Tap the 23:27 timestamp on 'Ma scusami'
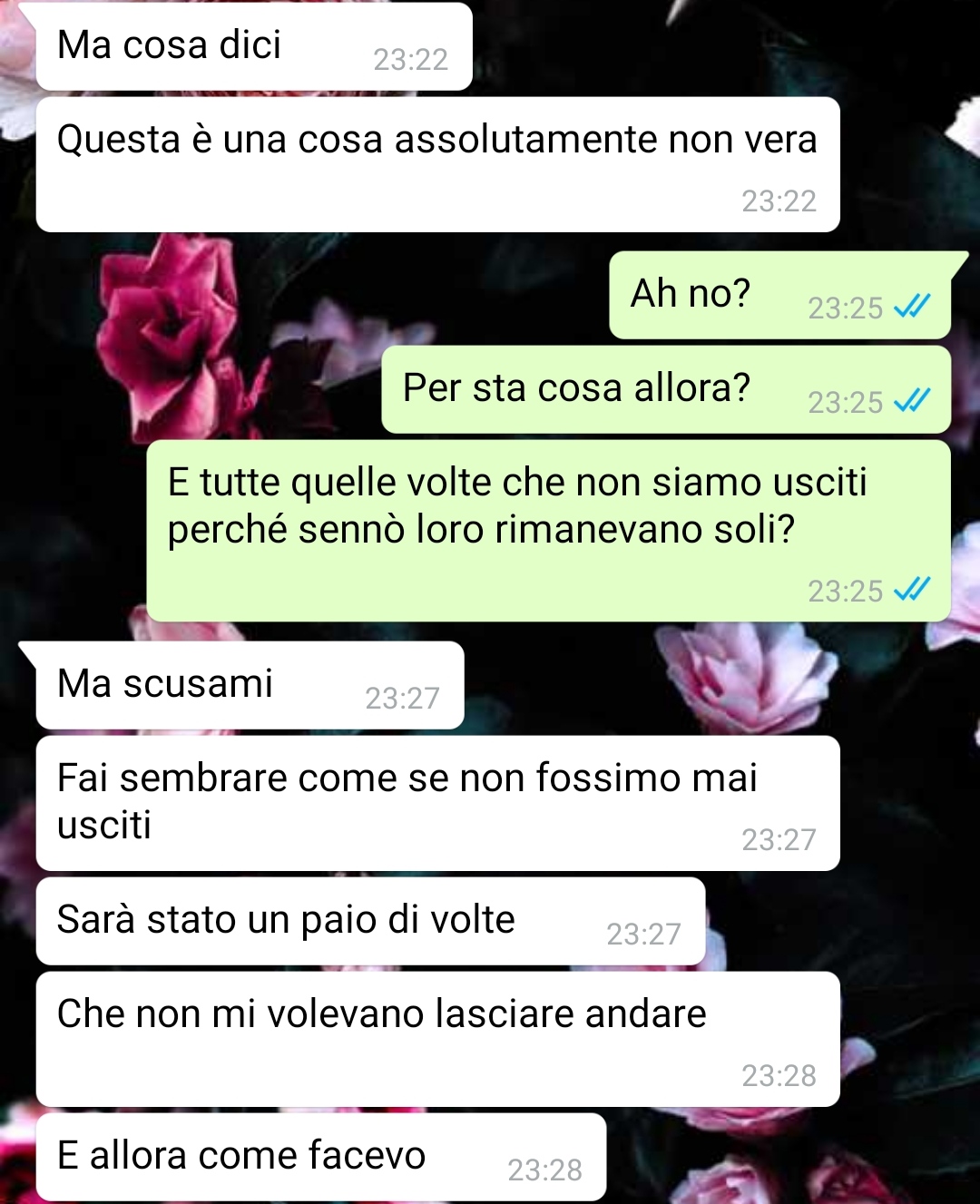This screenshot has height=1204, width=980. [x=402, y=699]
